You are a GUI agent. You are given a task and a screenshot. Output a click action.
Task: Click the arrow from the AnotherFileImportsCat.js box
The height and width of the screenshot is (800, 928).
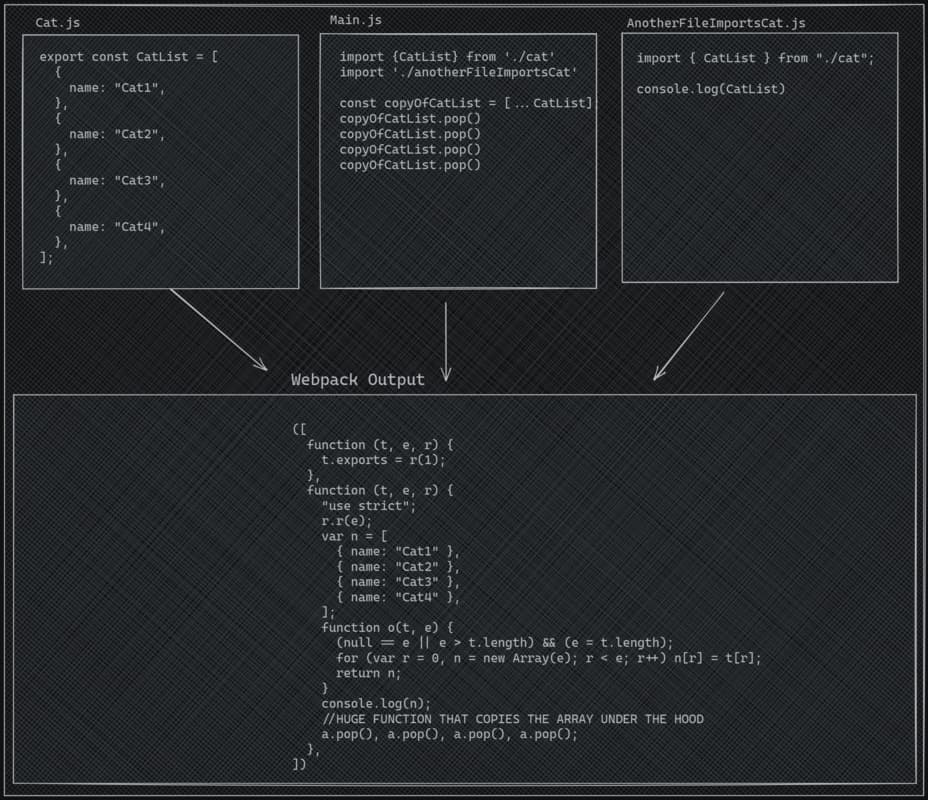coord(689,336)
